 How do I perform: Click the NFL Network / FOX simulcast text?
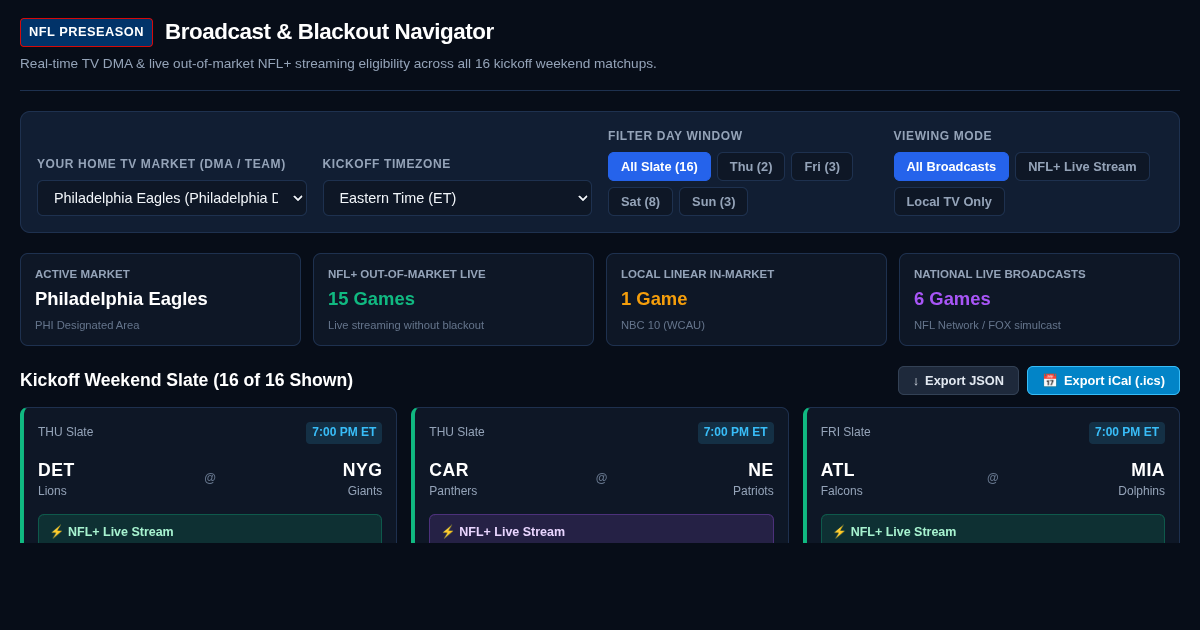coord(987,325)
